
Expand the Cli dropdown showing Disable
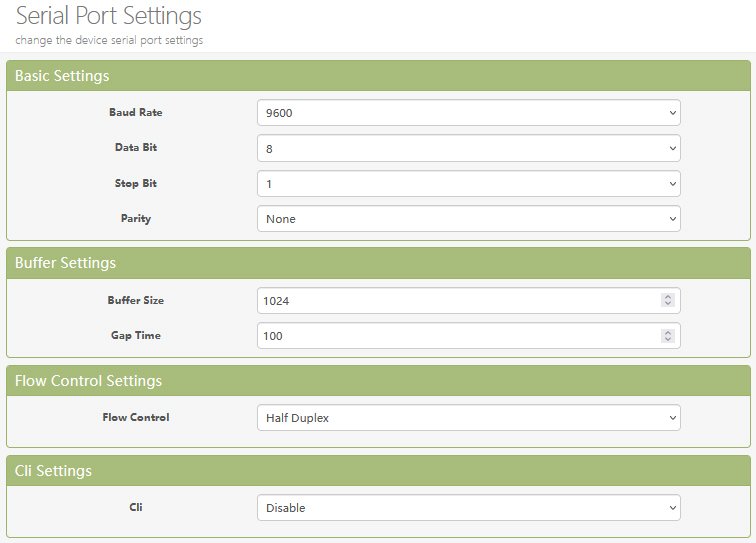click(x=468, y=508)
